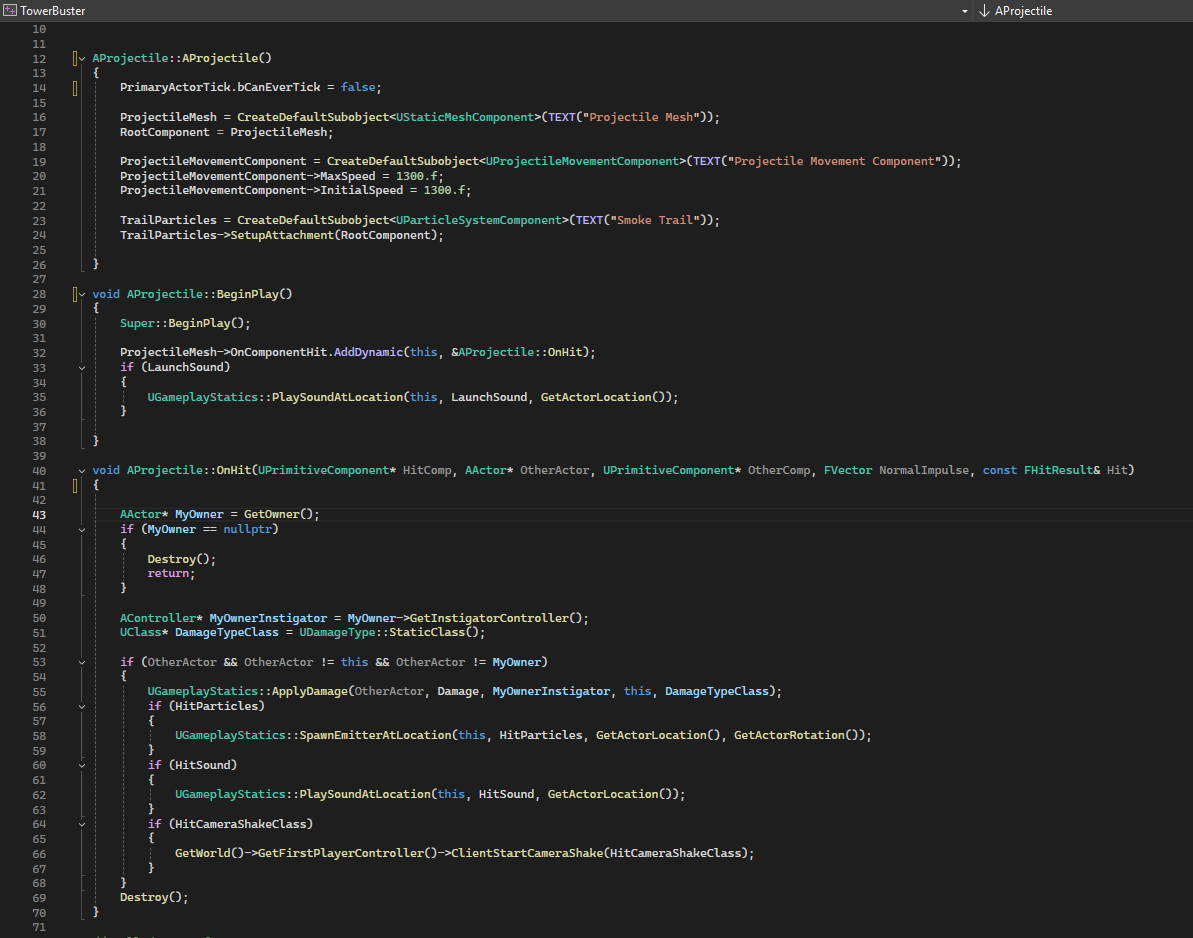Click the ApplyDamage function call
1193x938 pixels.
[311, 691]
